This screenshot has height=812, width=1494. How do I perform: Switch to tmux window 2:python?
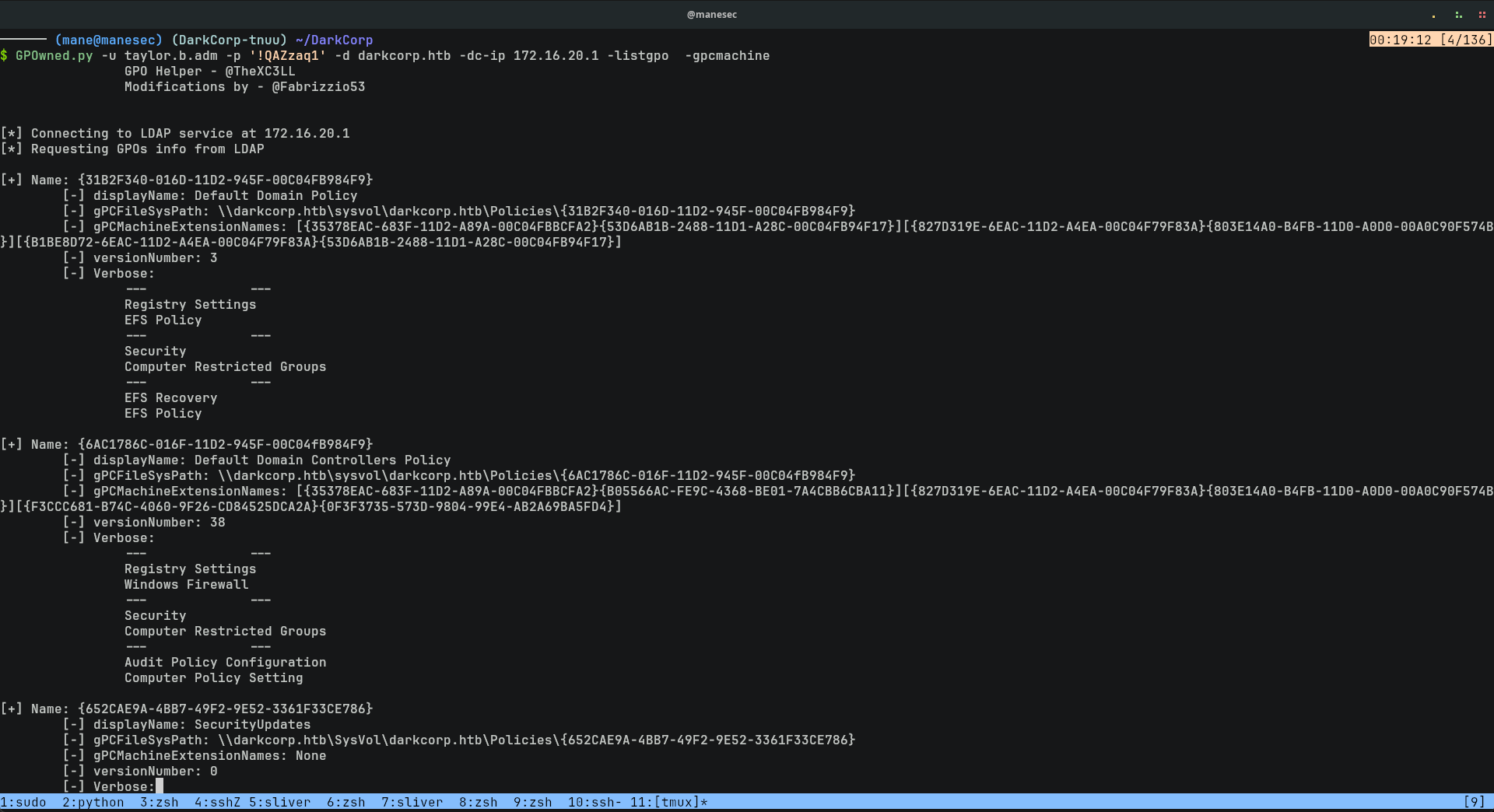(x=93, y=802)
